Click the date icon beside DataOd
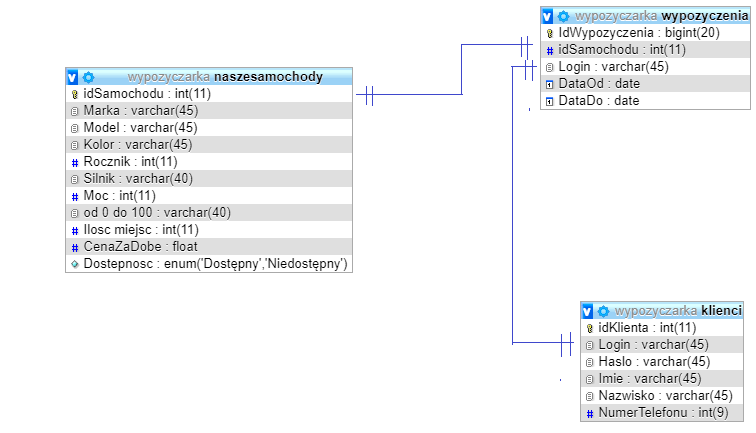 point(549,84)
